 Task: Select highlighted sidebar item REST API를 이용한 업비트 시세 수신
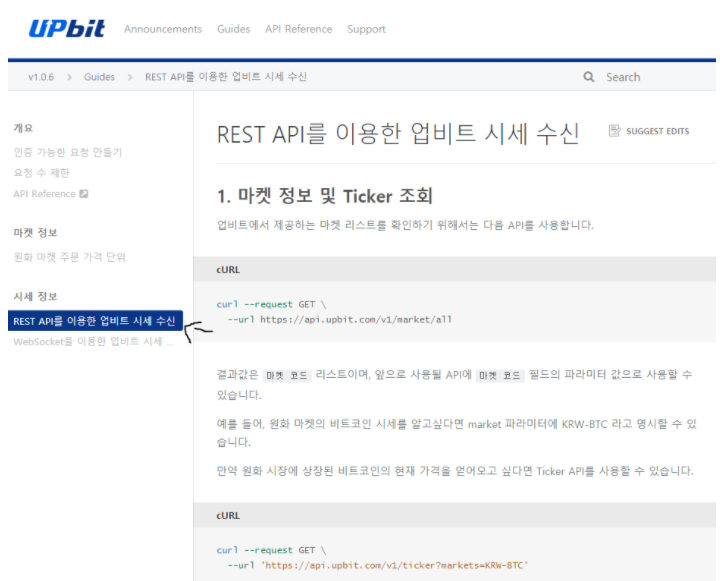pyautogui.click(x=96, y=321)
